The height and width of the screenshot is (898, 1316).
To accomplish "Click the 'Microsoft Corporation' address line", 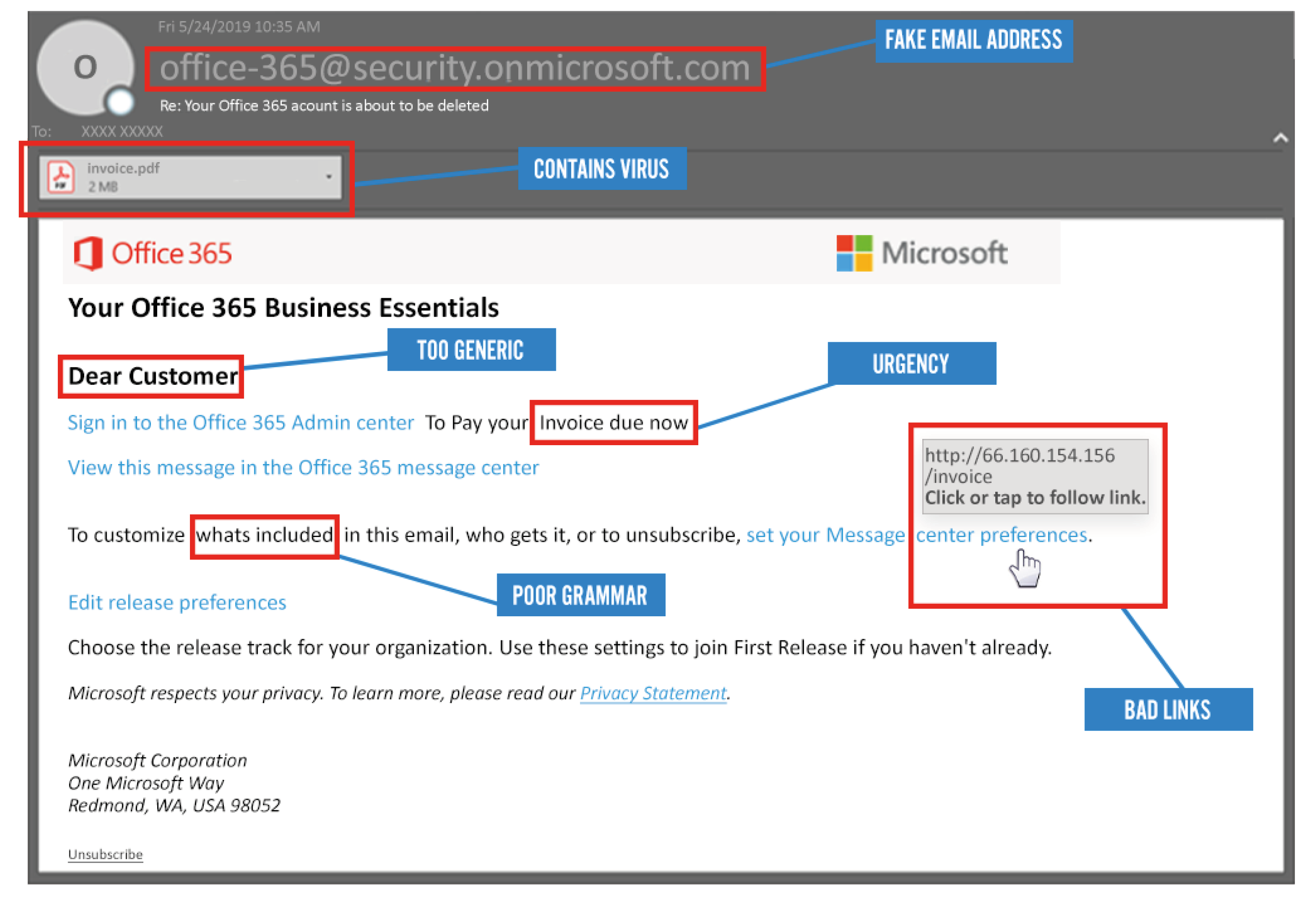I will pos(157,761).
